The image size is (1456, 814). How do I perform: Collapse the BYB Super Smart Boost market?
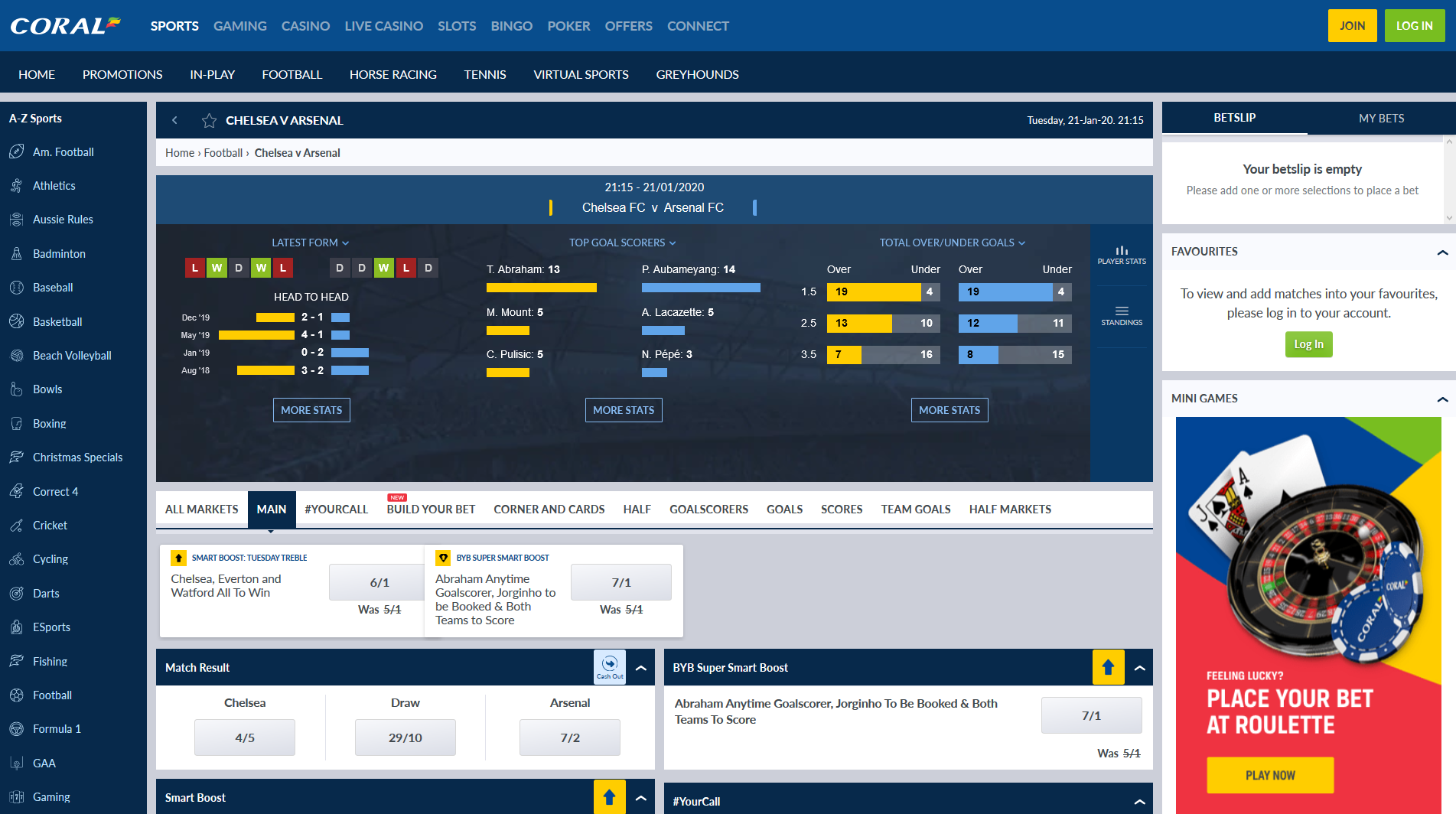coord(1139,668)
